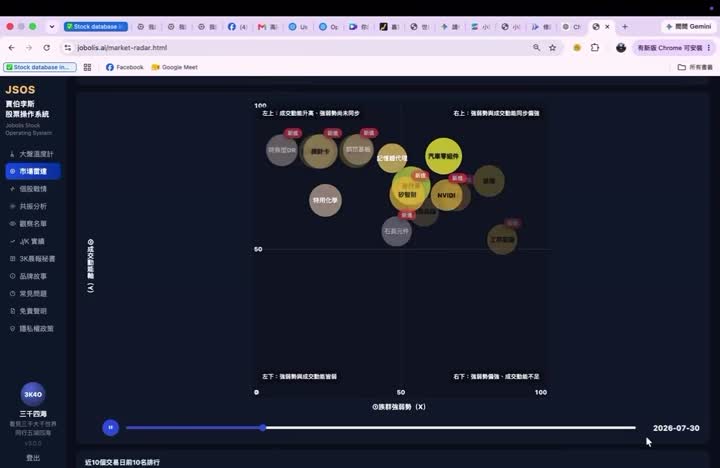
Task: Bookmark this page with the star icon
Action: tap(553, 47)
